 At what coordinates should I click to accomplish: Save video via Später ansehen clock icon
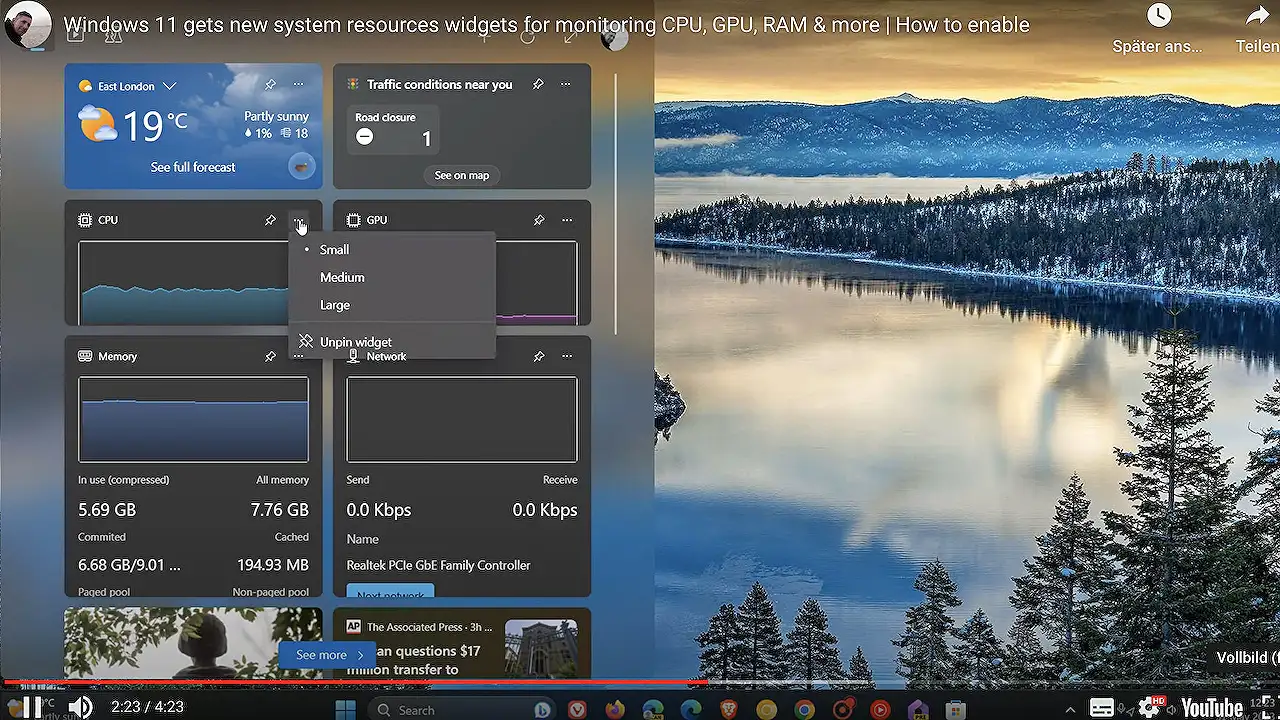pyautogui.click(x=1157, y=15)
